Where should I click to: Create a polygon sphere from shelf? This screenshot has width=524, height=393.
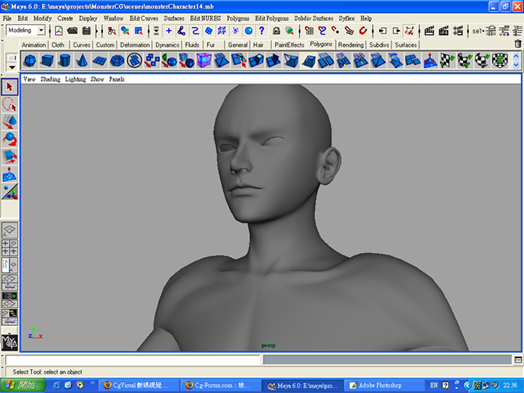pos(30,61)
